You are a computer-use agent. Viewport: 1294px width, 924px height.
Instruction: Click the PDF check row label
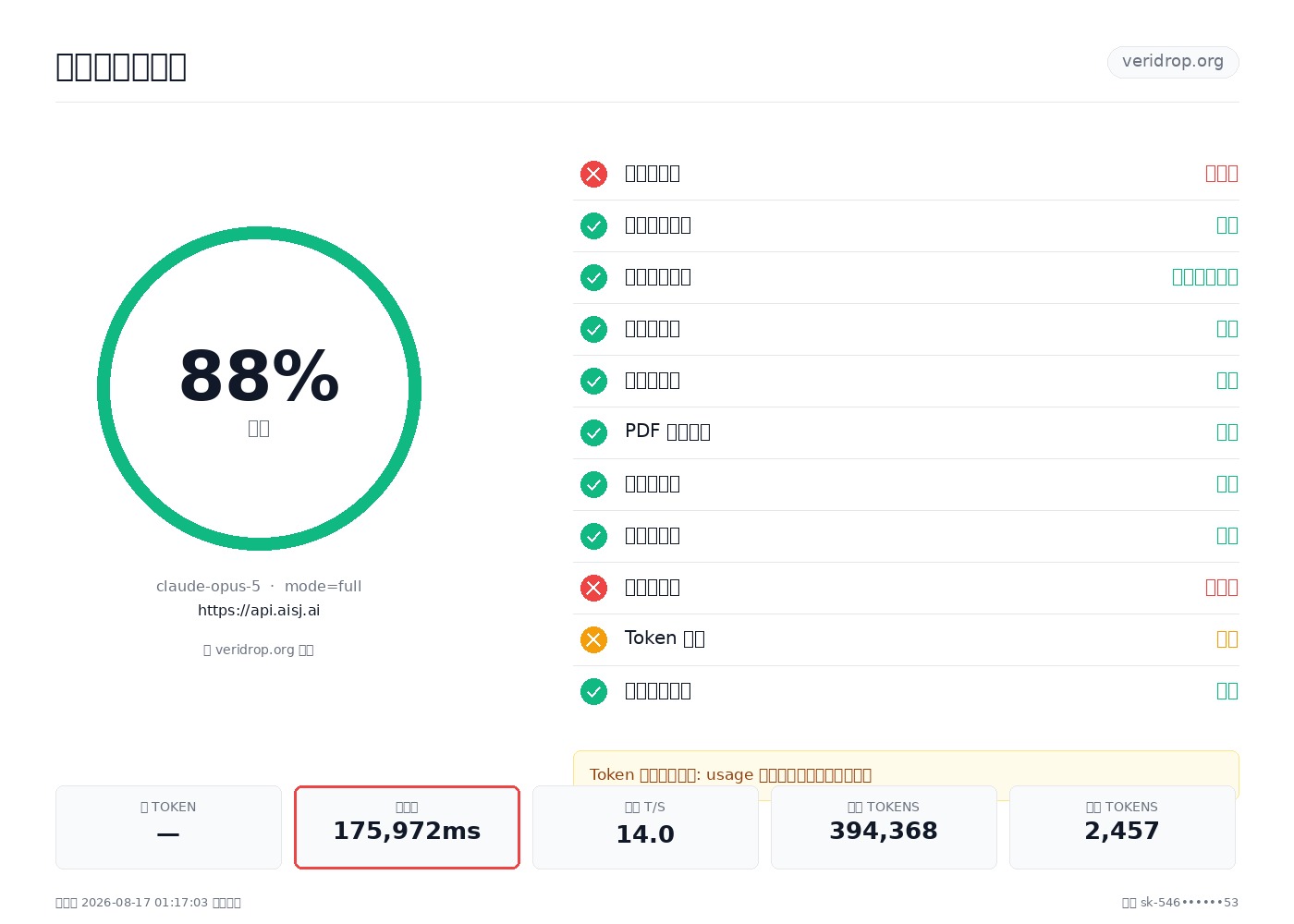click(667, 432)
